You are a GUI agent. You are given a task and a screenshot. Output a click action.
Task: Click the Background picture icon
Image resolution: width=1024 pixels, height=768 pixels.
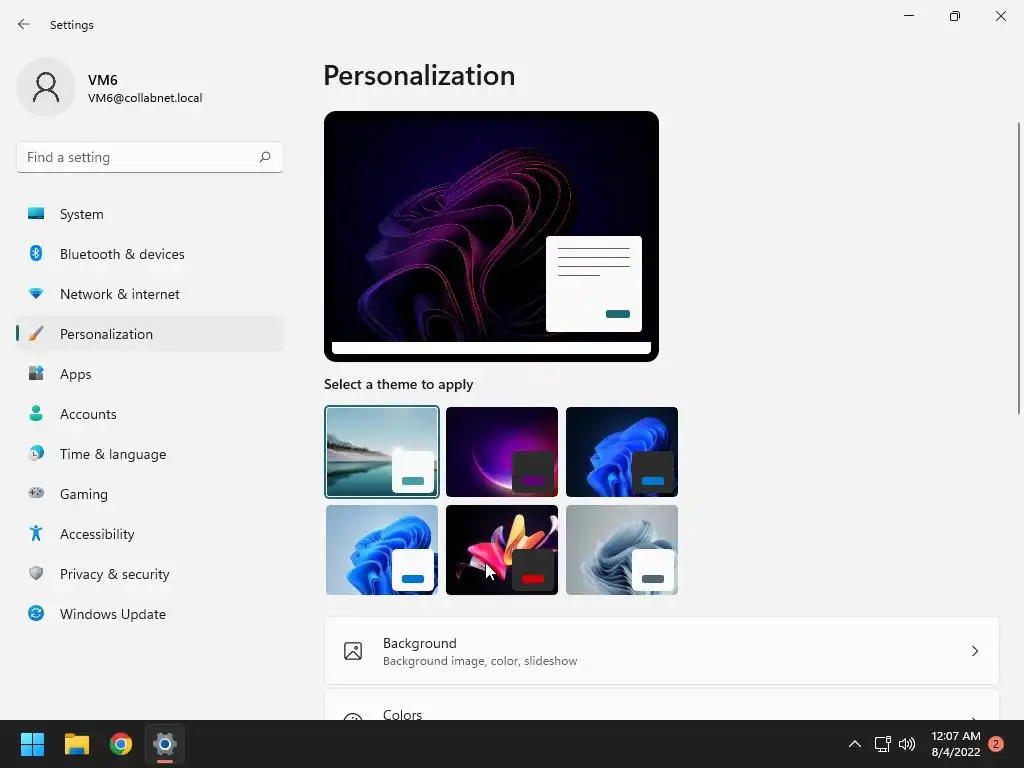pos(353,650)
